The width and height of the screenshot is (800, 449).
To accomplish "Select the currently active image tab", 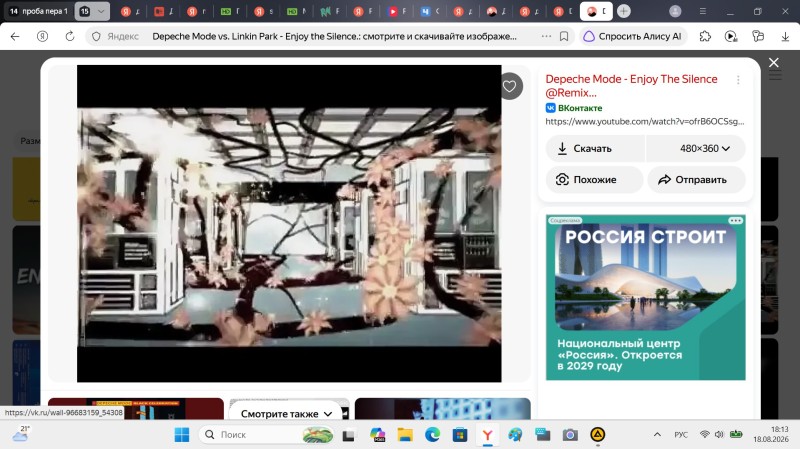I will pyautogui.click(x=596, y=11).
